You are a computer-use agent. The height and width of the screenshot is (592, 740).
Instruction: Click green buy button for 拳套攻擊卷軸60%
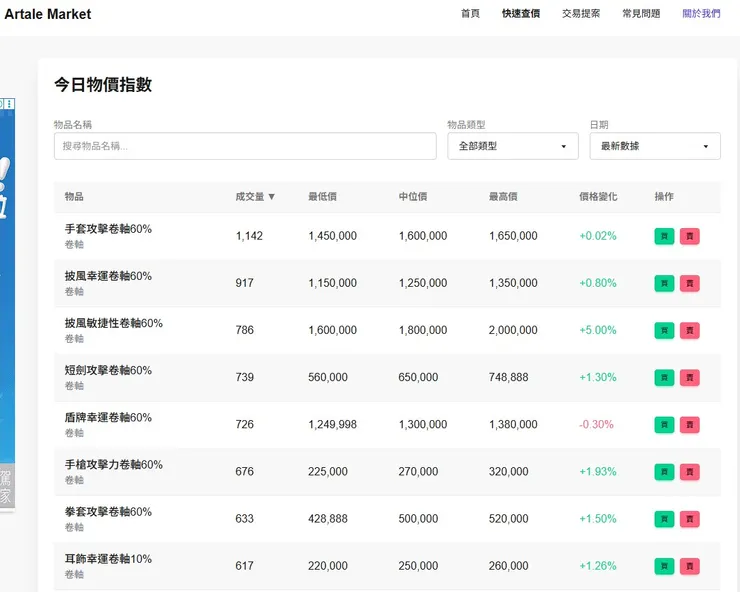(664, 519)
